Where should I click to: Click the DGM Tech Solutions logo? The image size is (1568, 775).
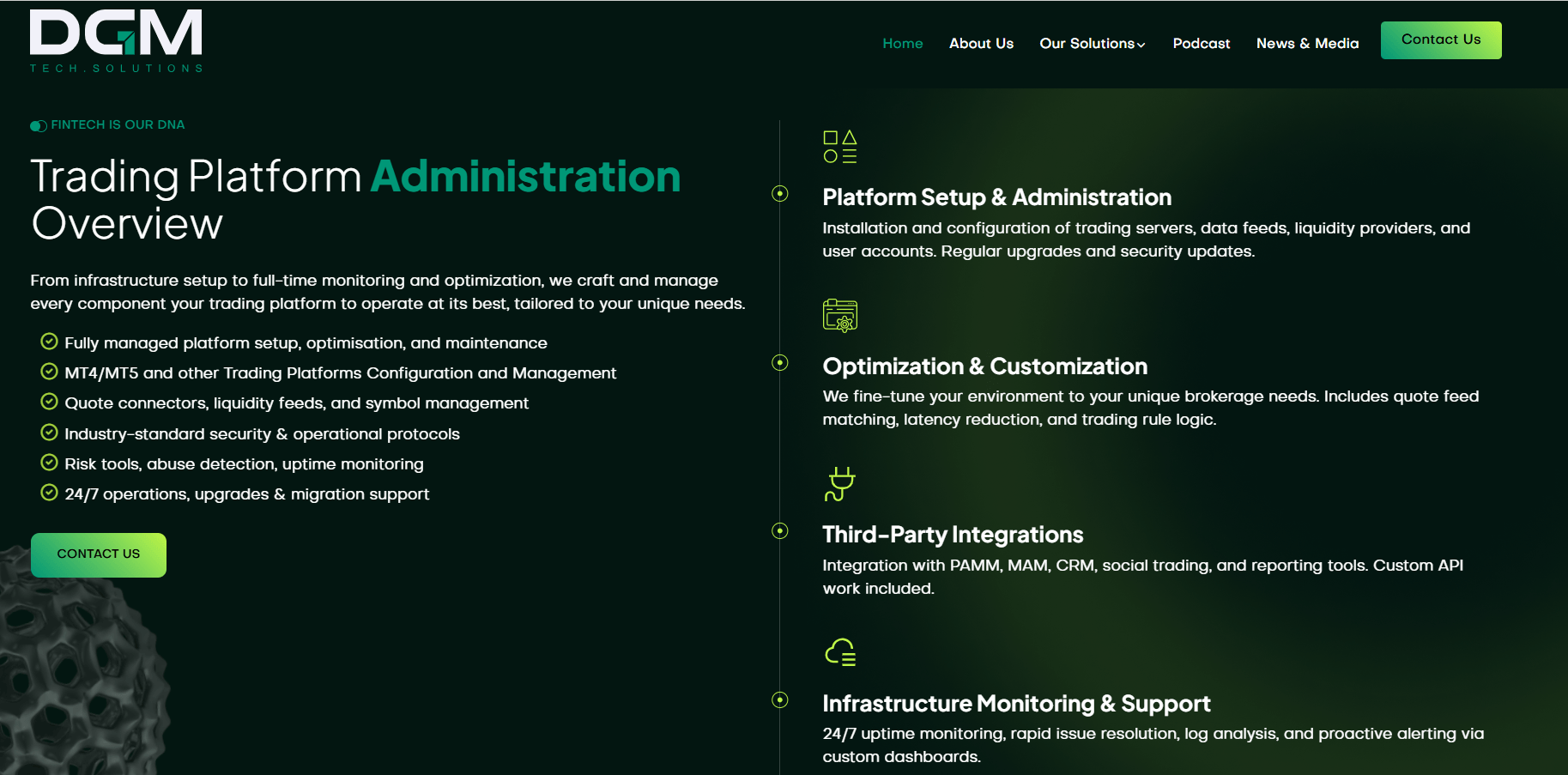(x=117, y=41)
